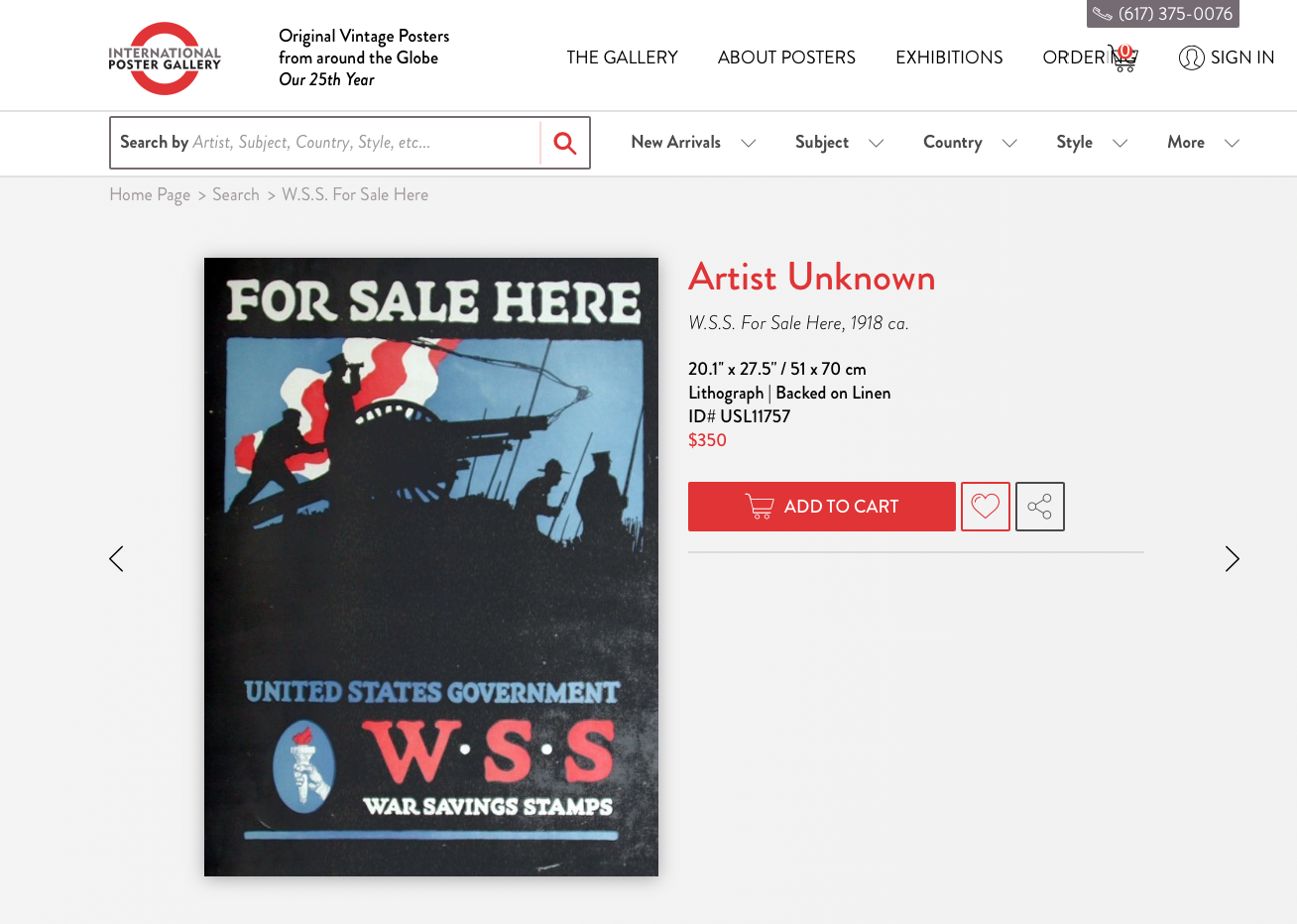Click the Sign In user icon
This screenshot has height=924, width=1297.
1191,58
